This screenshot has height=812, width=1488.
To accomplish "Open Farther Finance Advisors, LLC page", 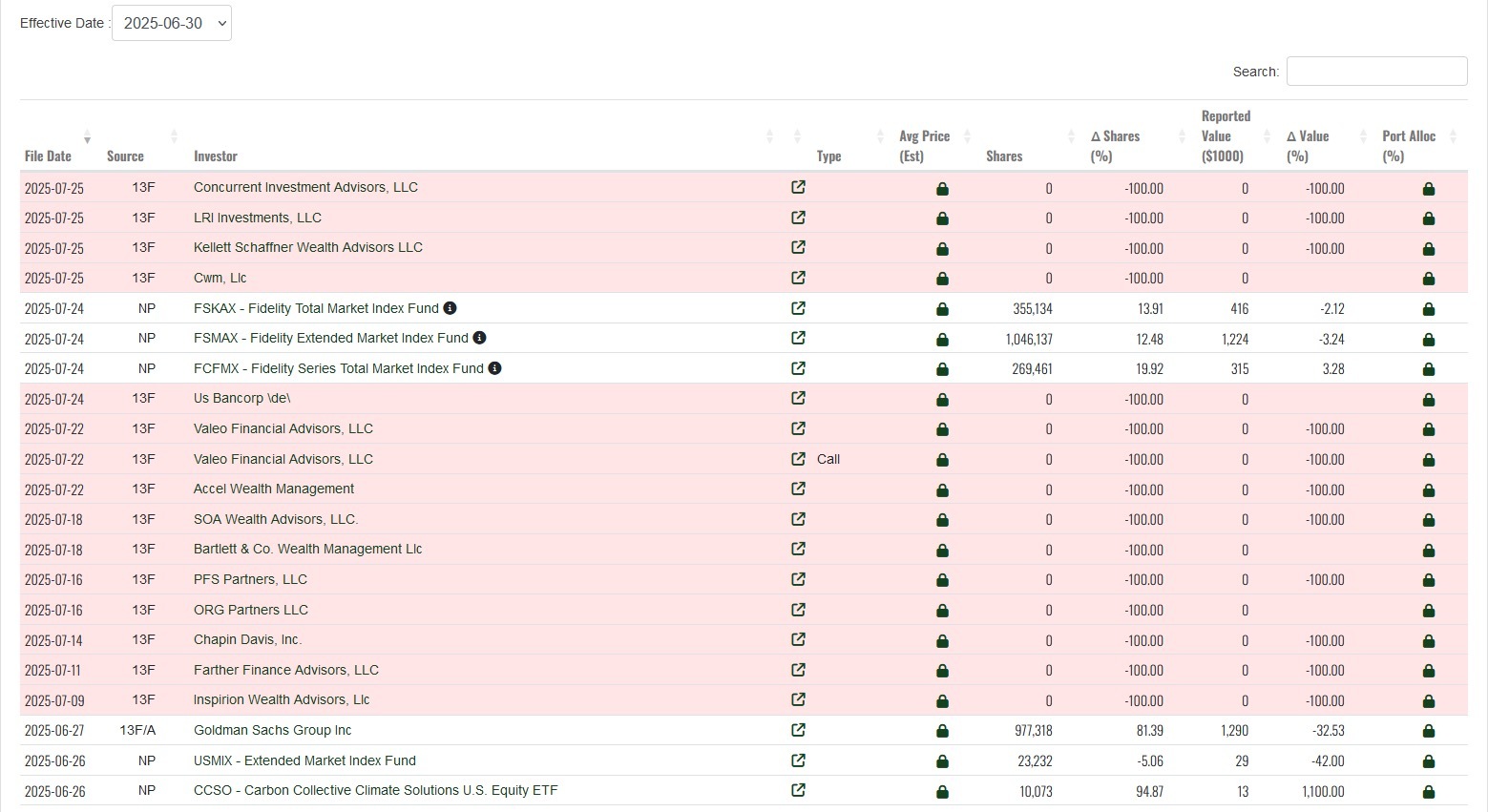I will click(x=286, y=670).
